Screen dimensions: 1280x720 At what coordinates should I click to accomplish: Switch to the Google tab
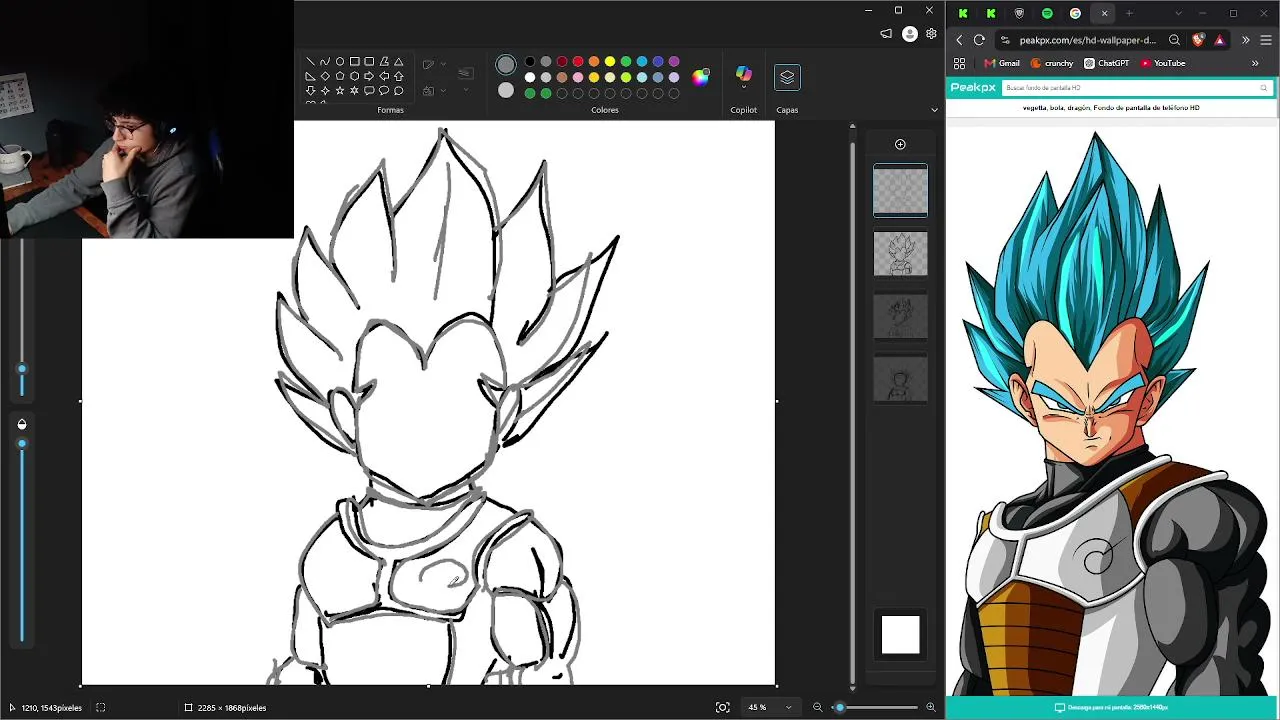1075,13
